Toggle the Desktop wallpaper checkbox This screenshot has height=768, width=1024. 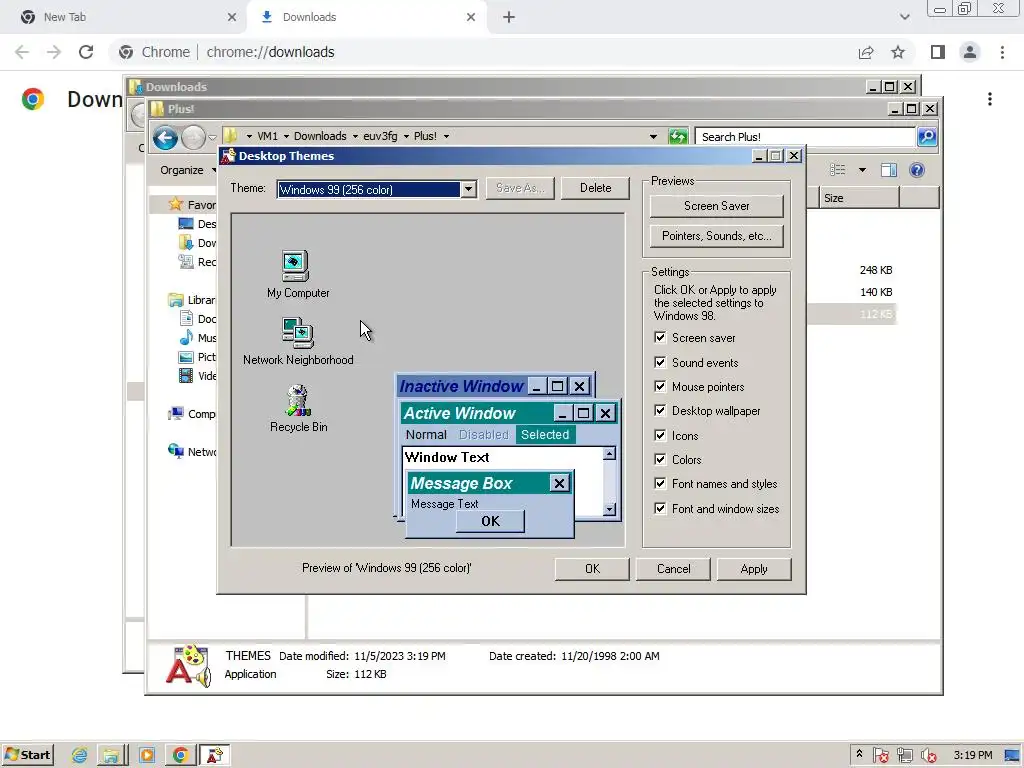660,411
